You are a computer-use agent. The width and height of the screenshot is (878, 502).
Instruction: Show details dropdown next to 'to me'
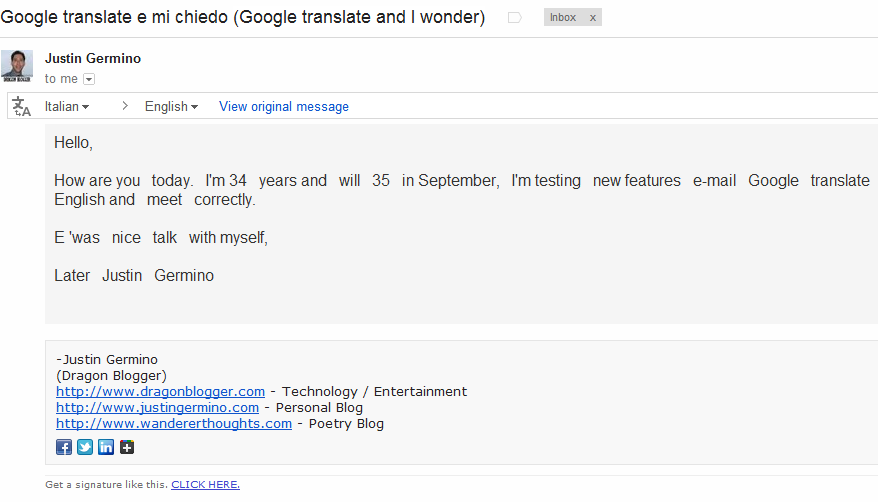click(x=88, y=79)
